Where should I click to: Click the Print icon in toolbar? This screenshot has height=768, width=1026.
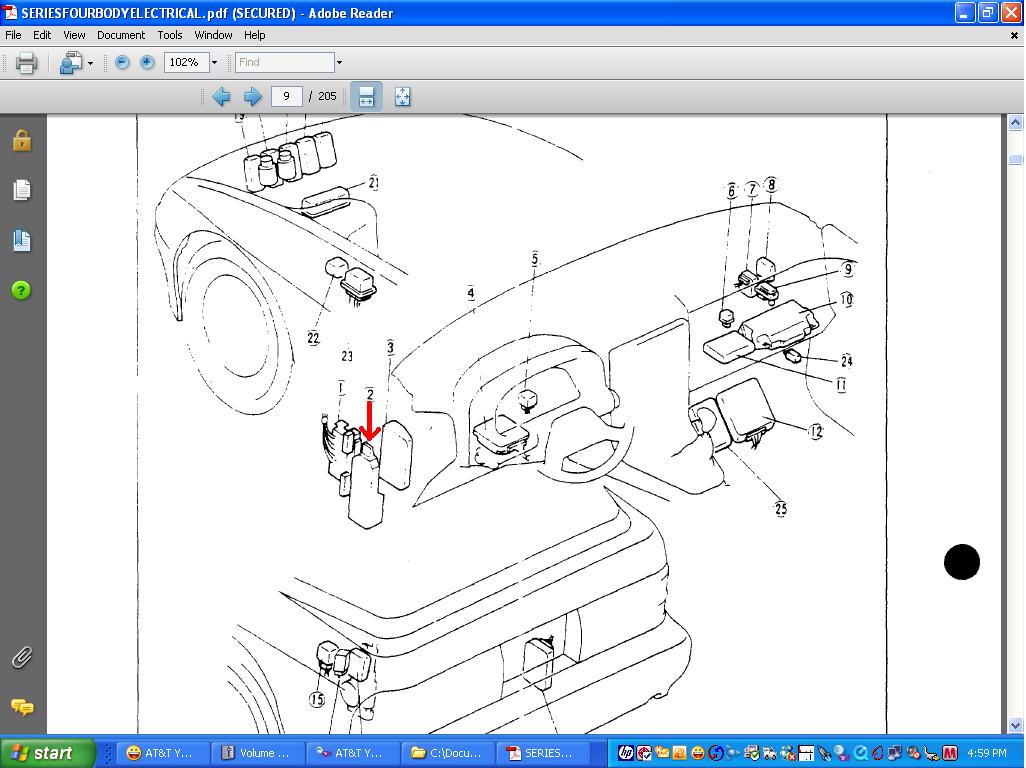(27, 63)
